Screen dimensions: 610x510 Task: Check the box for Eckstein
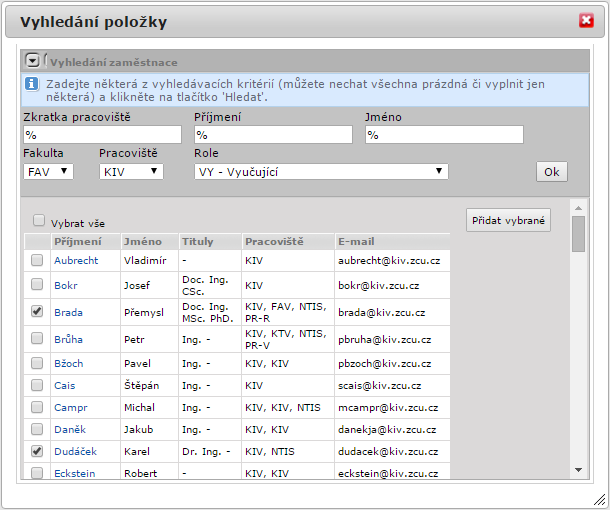[37, 473]
